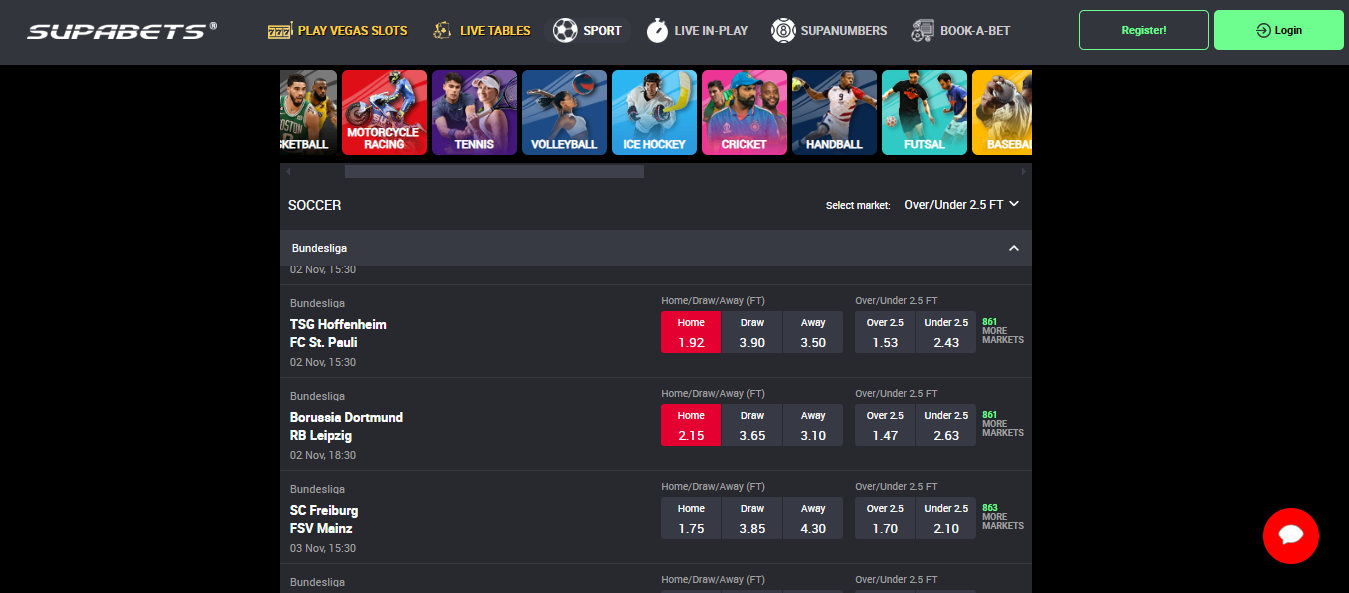Open the live chat bubble
The height and width of the screenshot is (593, 1349).
coord(1290,536)
